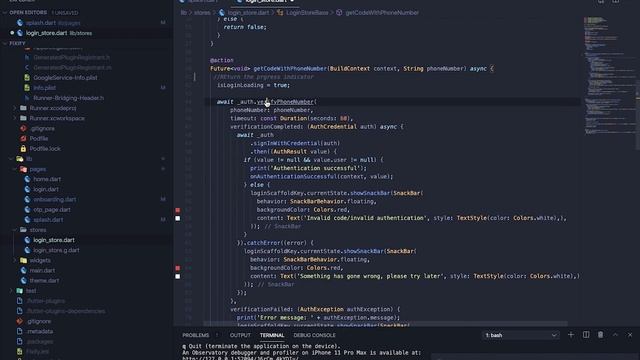Open the Podfile.lock file
This screenshot has width=640, height=360.
tap(45, 149)
